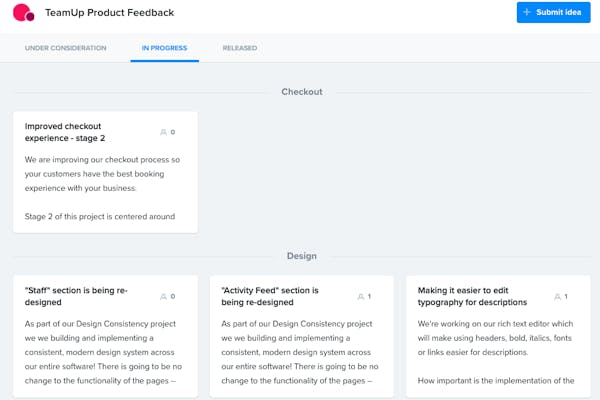Click the Design section heading
The height and width of the screenshot is (400, 600).
click(301, 256)
